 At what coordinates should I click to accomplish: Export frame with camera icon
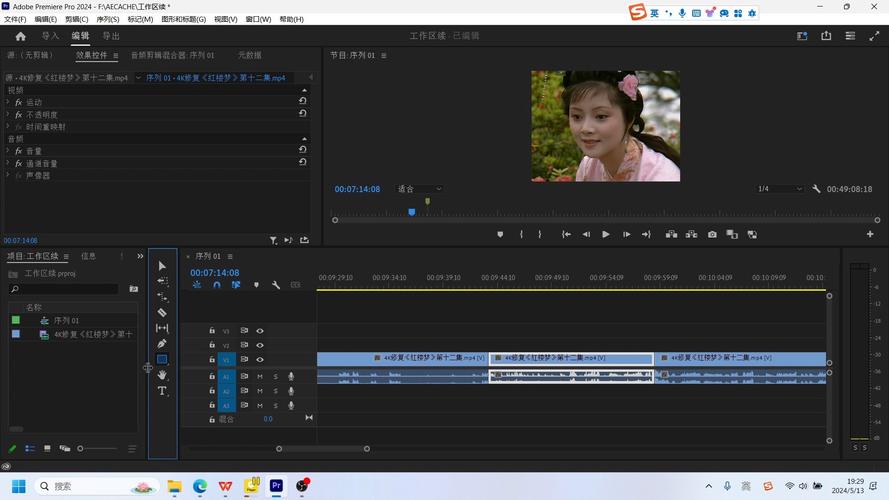pos(712,234)
